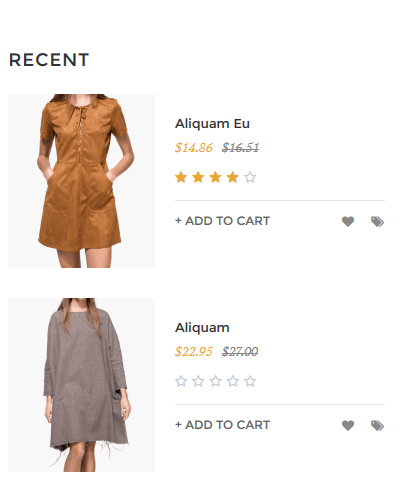The height and width of the screenshot is (493, 407).
Task: Click tag icon for gray Aliquam dress
Action: coord(377,425)
